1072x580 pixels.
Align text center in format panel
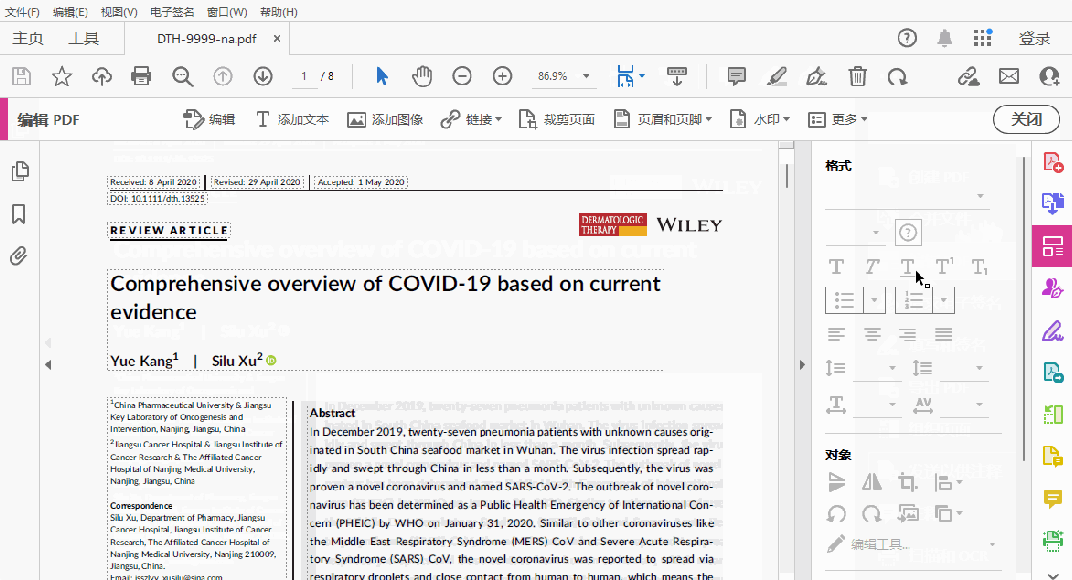[872, 334]
